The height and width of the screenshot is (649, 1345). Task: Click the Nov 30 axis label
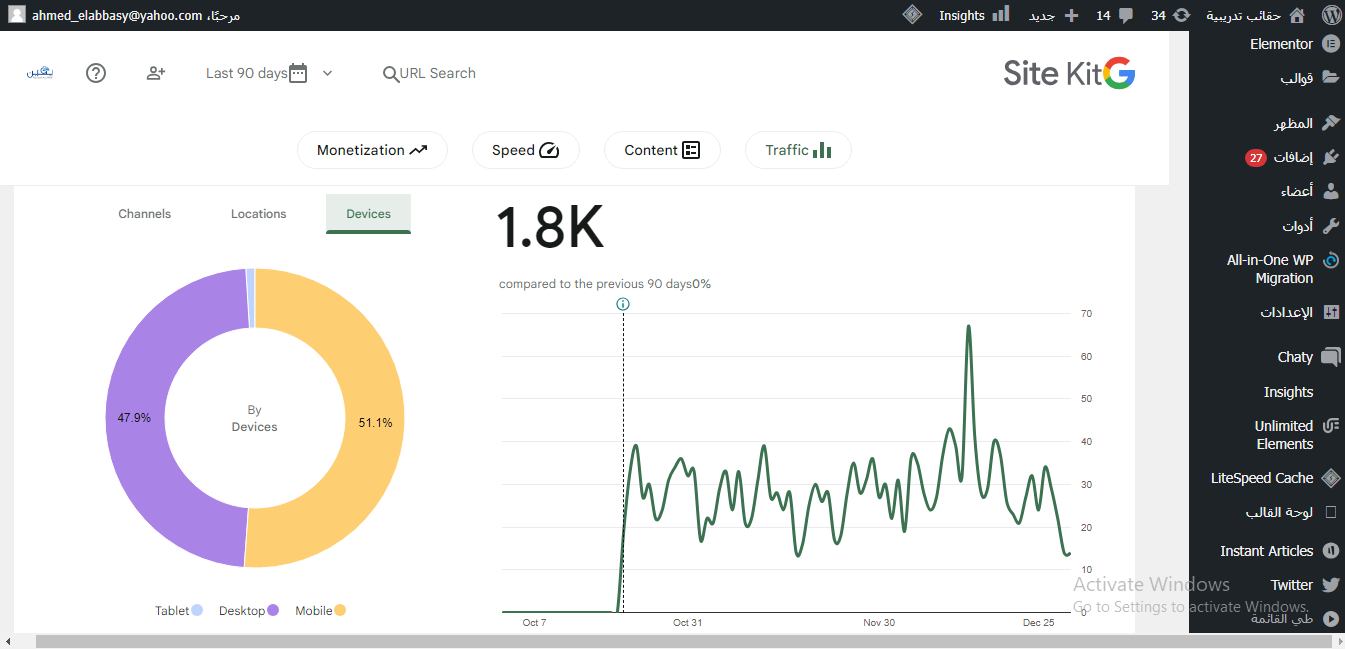880,623
